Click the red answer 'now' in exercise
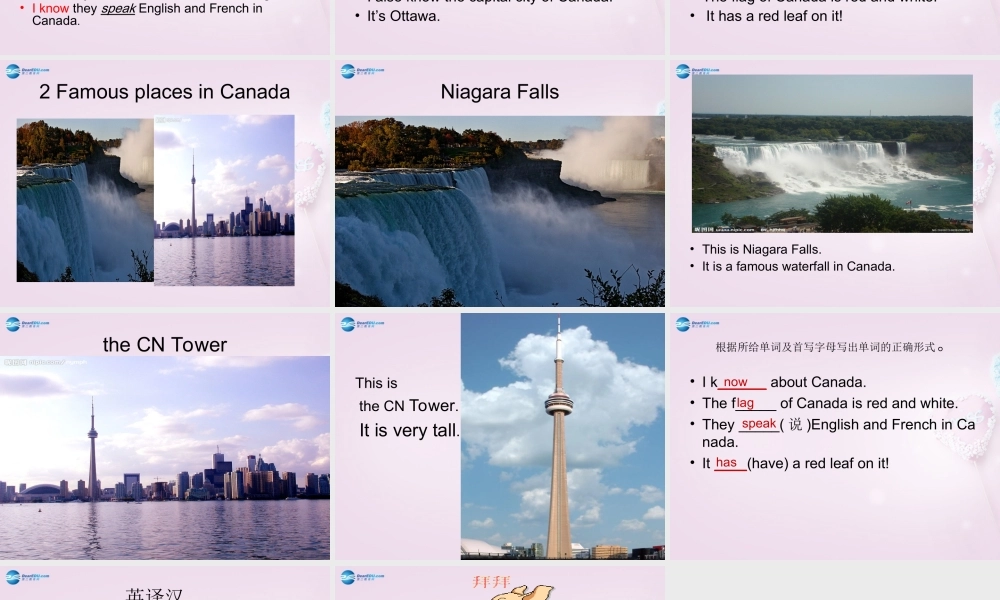The height and width of the screenshot is (600, 1000). point(735,382)
